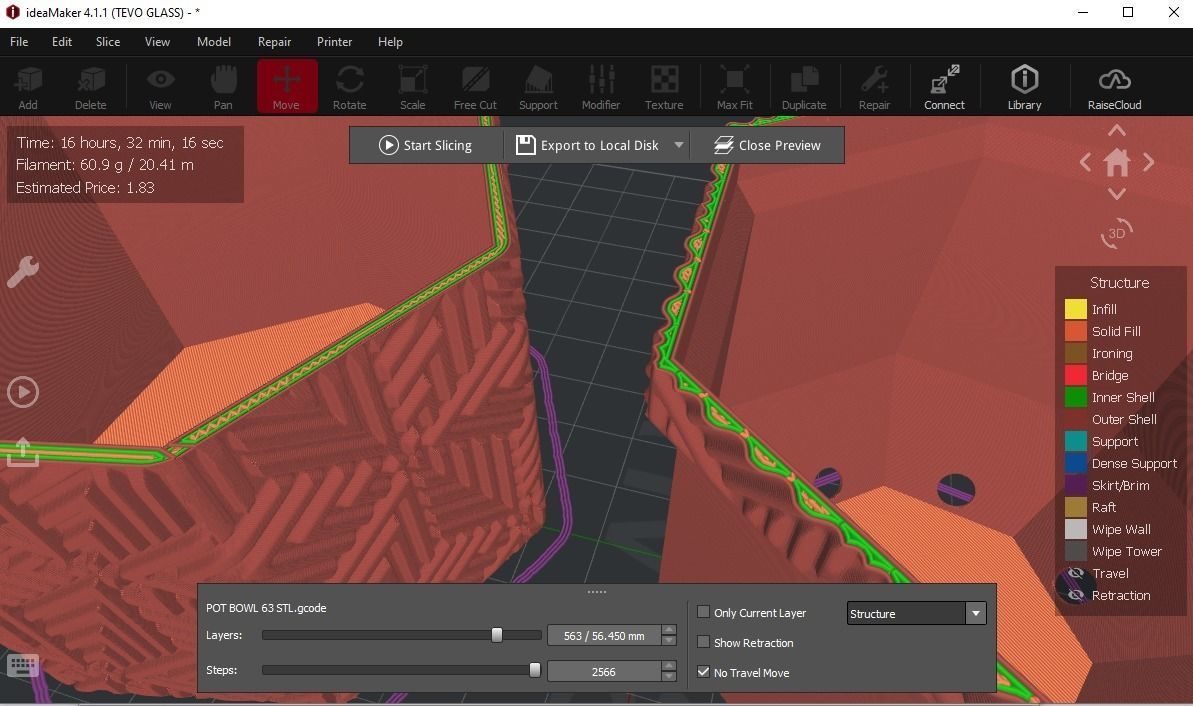Click the yellow Infill color swatch
The height and width of the screenshot is (706, 1193).
(x=1075, y=309)
